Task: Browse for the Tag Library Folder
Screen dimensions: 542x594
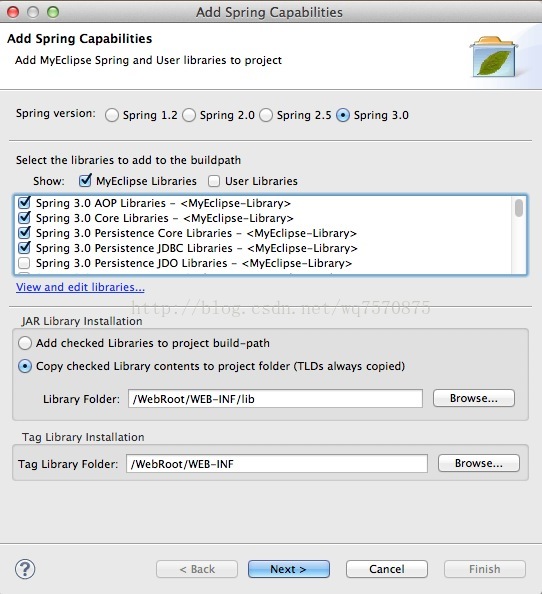Action: pyautogui.click(x=479, y=463)
